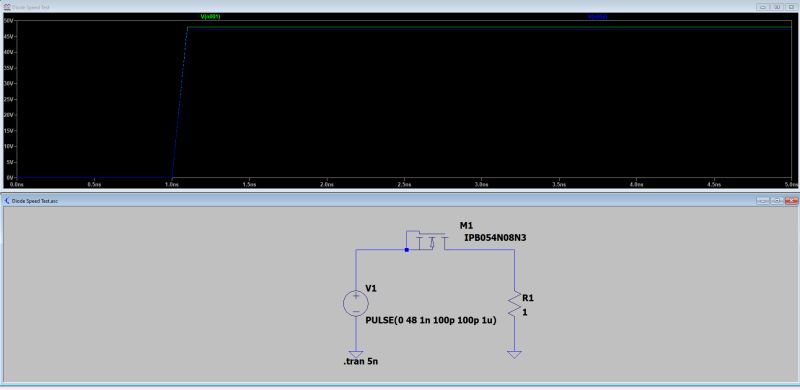Image resolution: width=800 pixels, height=390 pixels.
Task: Click the plot window icon in title bar
Action: point(7,7)
